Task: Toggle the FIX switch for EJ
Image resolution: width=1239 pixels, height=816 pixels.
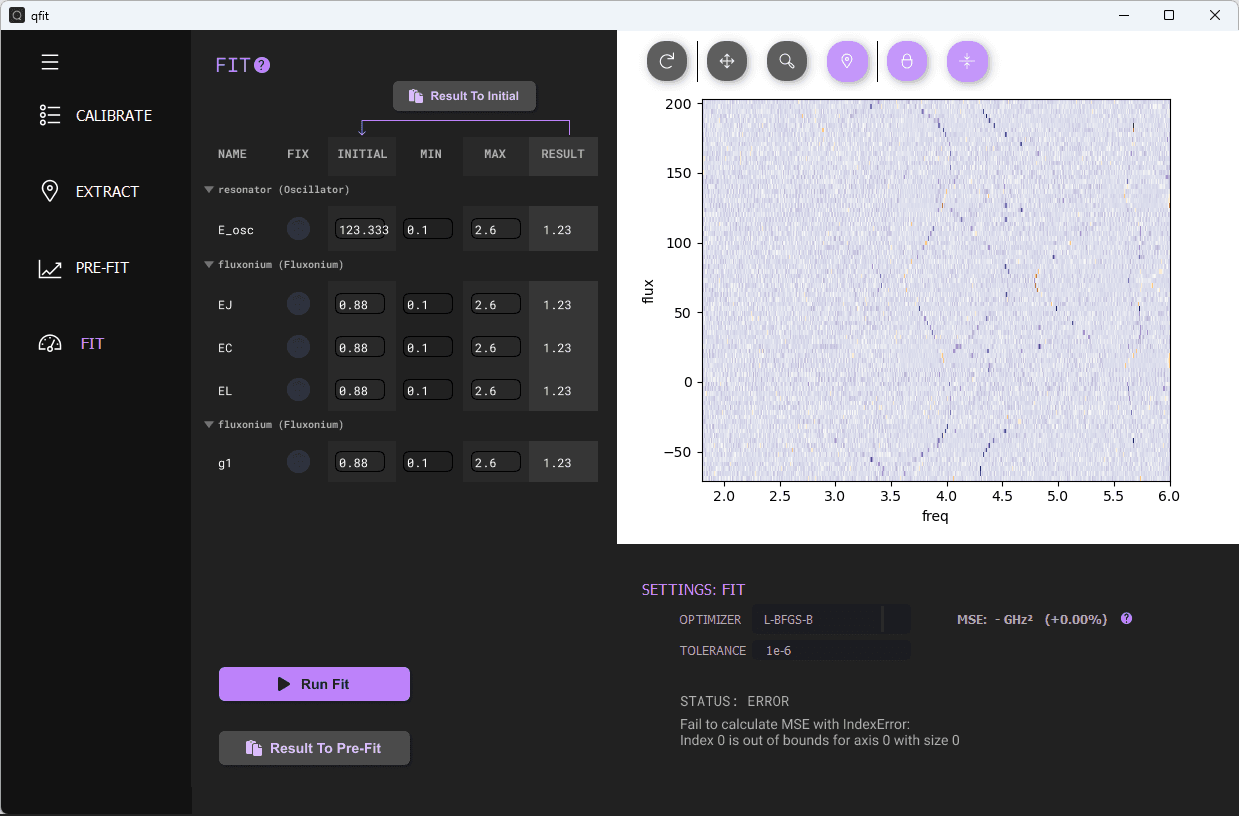Action: coord(298,304)
